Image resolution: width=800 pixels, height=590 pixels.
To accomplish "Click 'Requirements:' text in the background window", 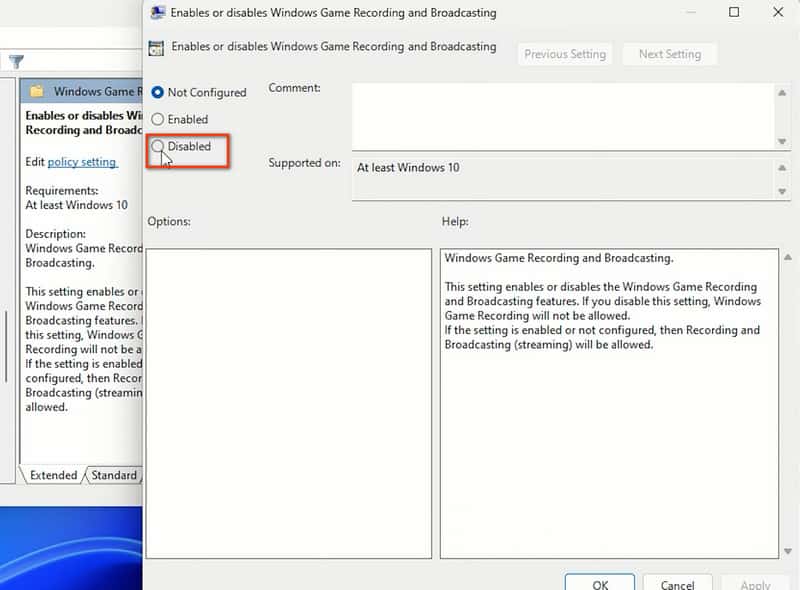I will coord(62,190).
